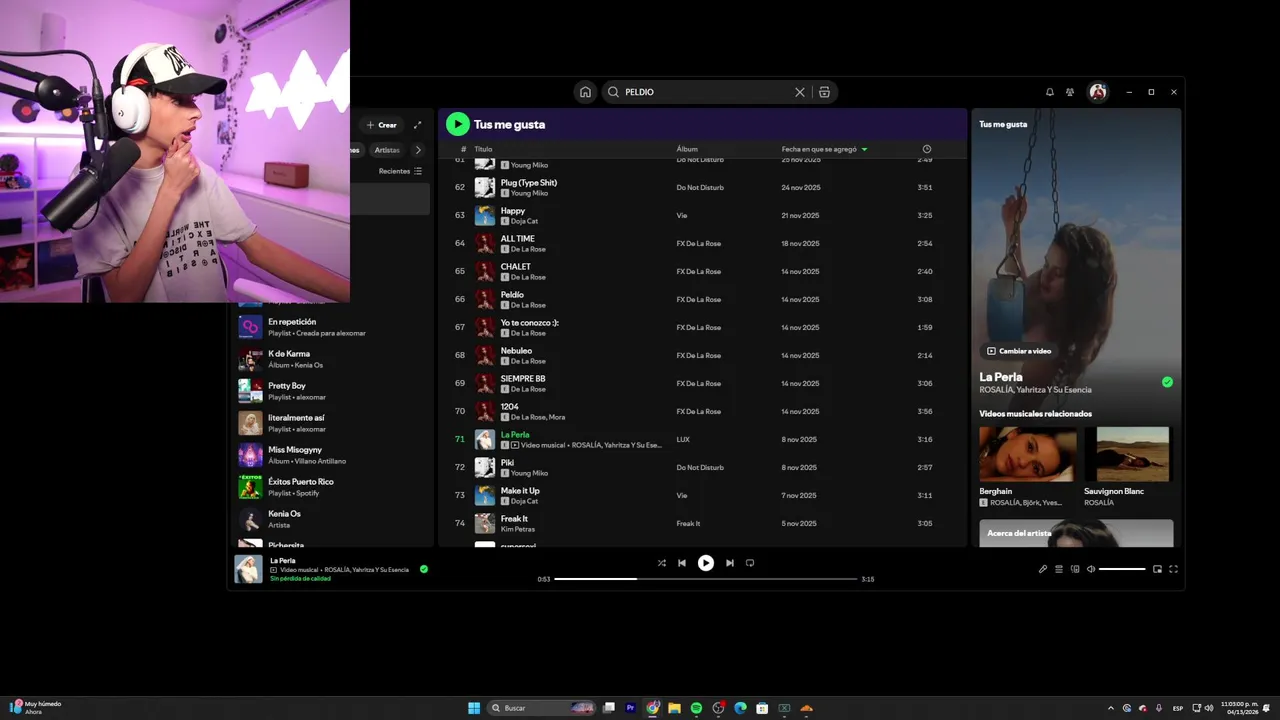The height and width of the screenshot is (720, 1280).
Task: Play the Tus me gusta playlist
Action: (457, 124)
